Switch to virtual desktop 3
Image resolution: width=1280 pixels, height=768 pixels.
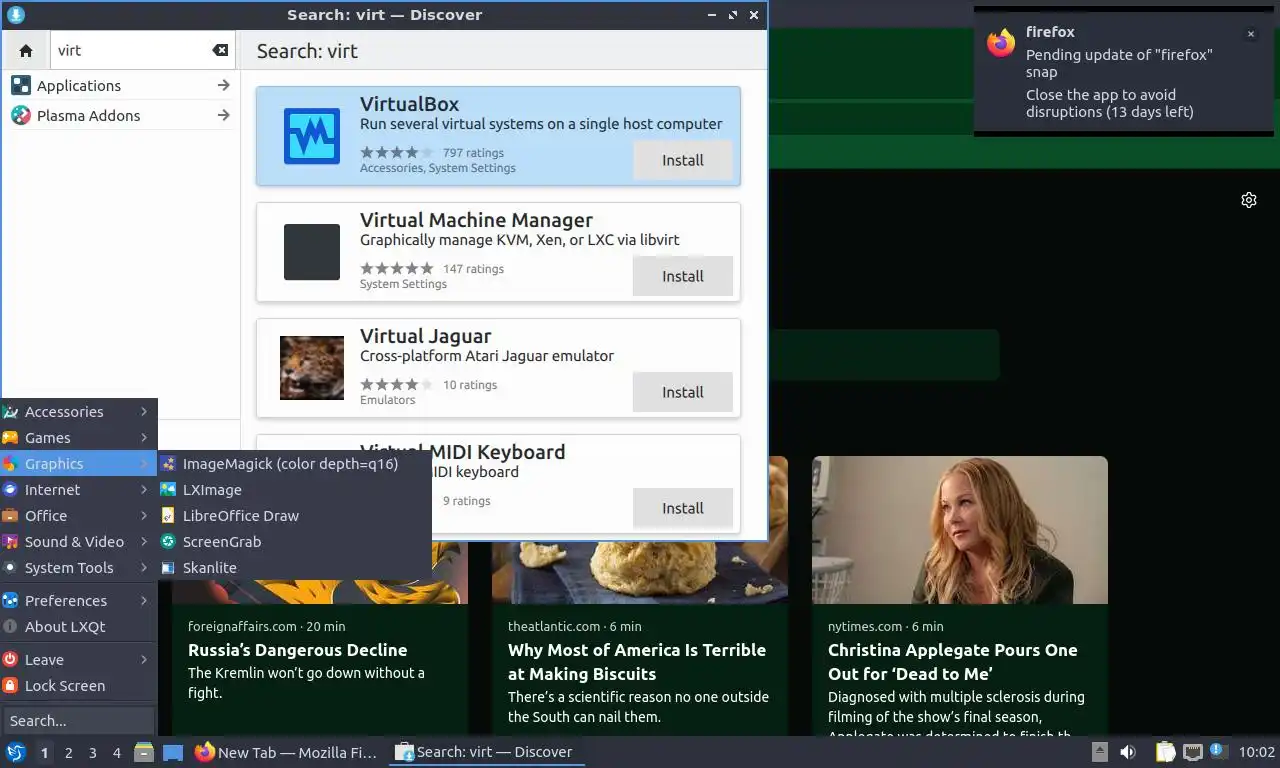click(x=92, y=753)
